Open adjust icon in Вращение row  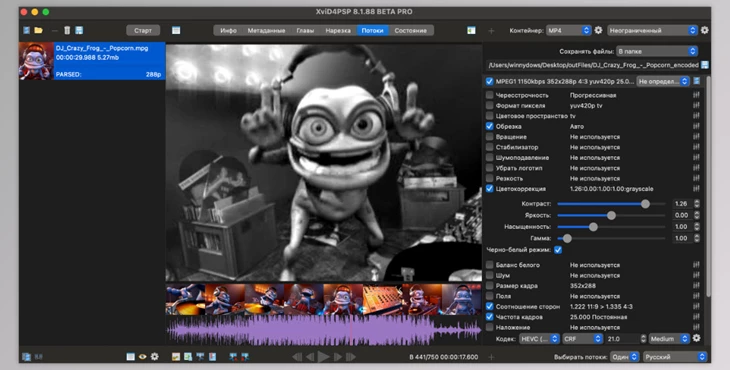[696, 137]
